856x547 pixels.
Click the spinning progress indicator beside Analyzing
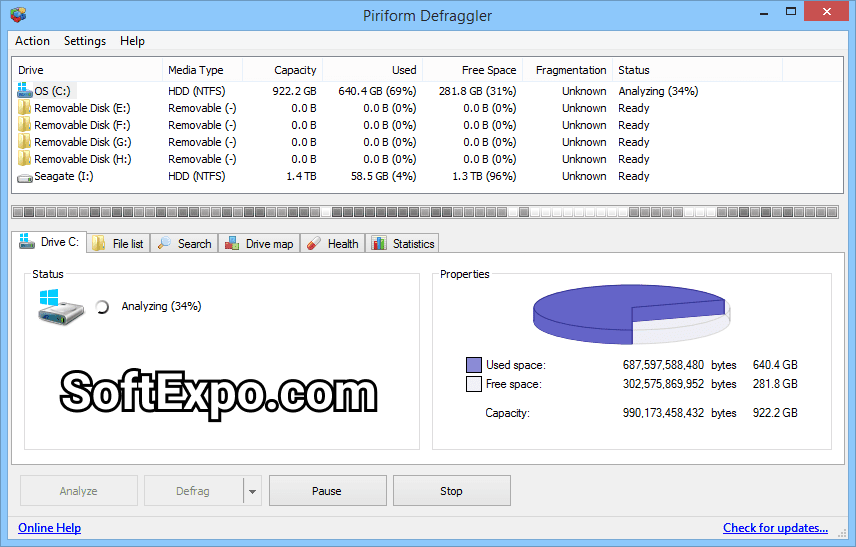click(102, 307)
